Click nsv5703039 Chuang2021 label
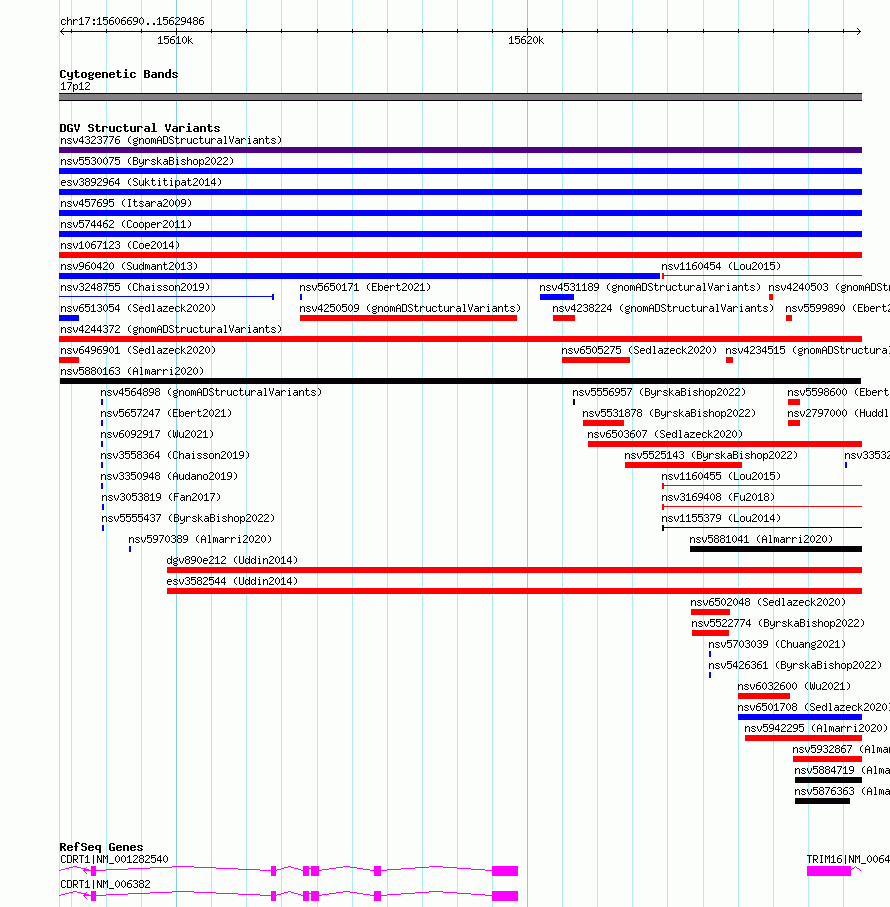This screenshot has width=890, height=907. [777, 644]
